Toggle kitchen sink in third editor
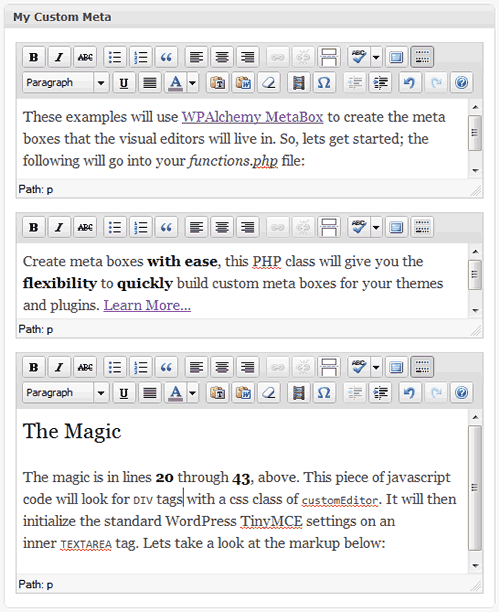 (x=422, y=367)
